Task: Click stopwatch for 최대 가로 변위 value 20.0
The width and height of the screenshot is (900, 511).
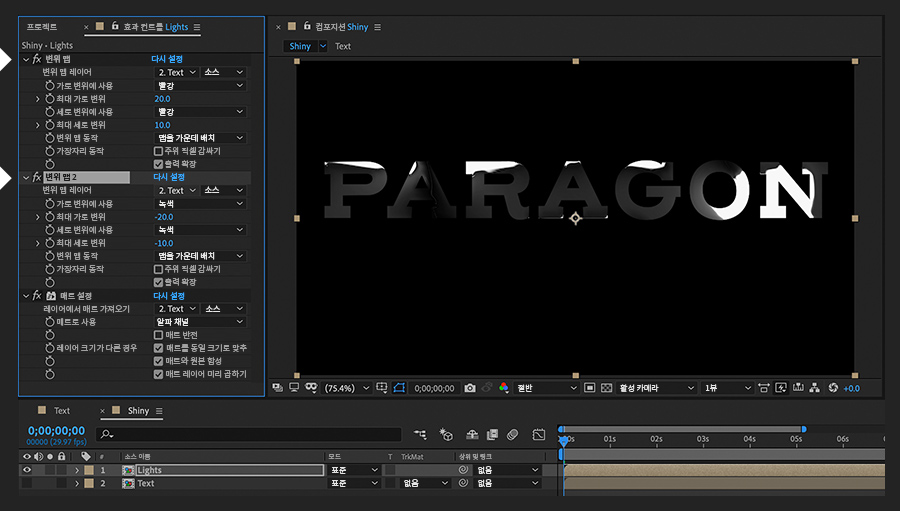Action: [49, 99]
